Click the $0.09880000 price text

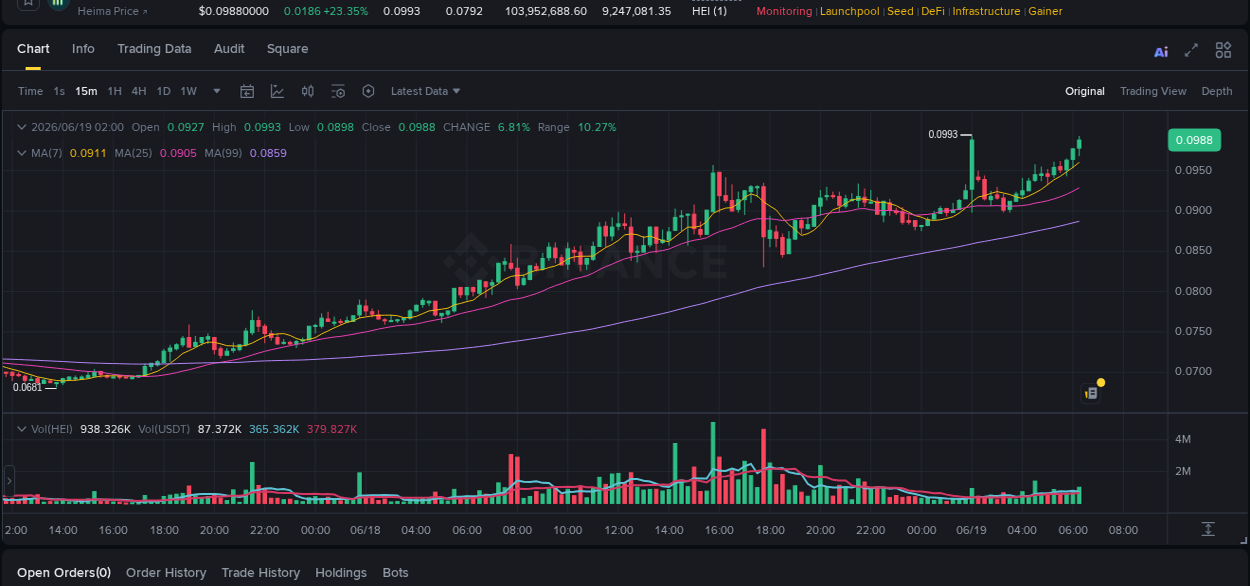pyautogui.click(x=234, y=12)
